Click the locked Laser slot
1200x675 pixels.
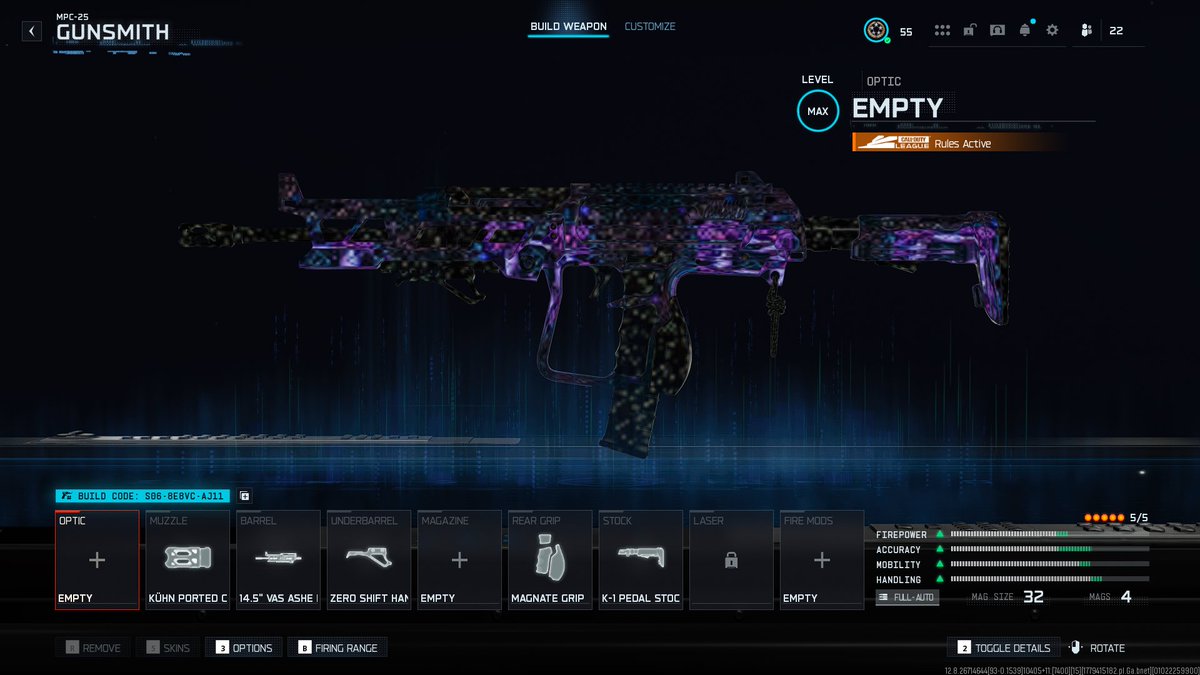(732, 560)
